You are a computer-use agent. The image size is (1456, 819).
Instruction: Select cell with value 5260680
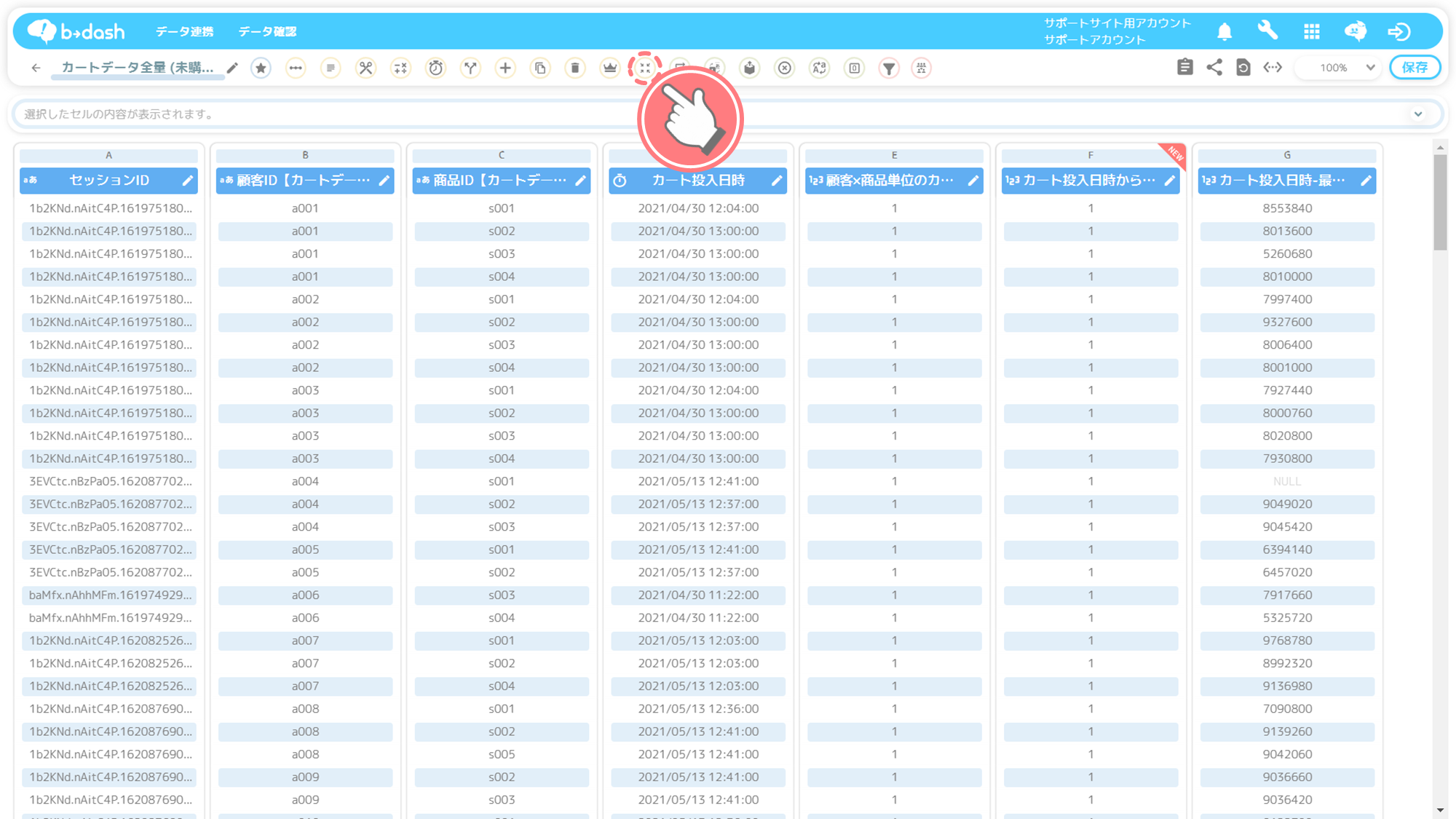point(1287,254)
